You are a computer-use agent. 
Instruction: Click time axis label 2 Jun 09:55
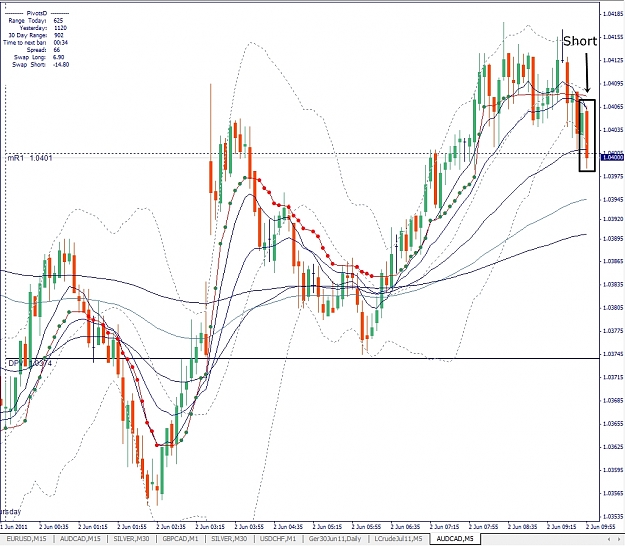(601, 526)
